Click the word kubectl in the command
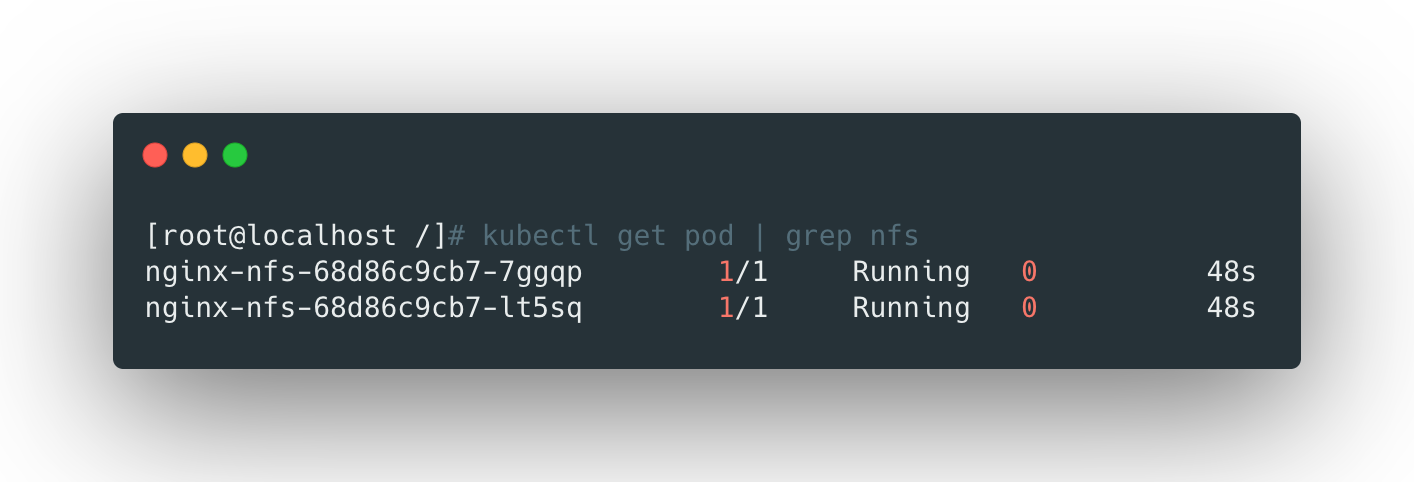1414x482 pixels. point(540,236)
